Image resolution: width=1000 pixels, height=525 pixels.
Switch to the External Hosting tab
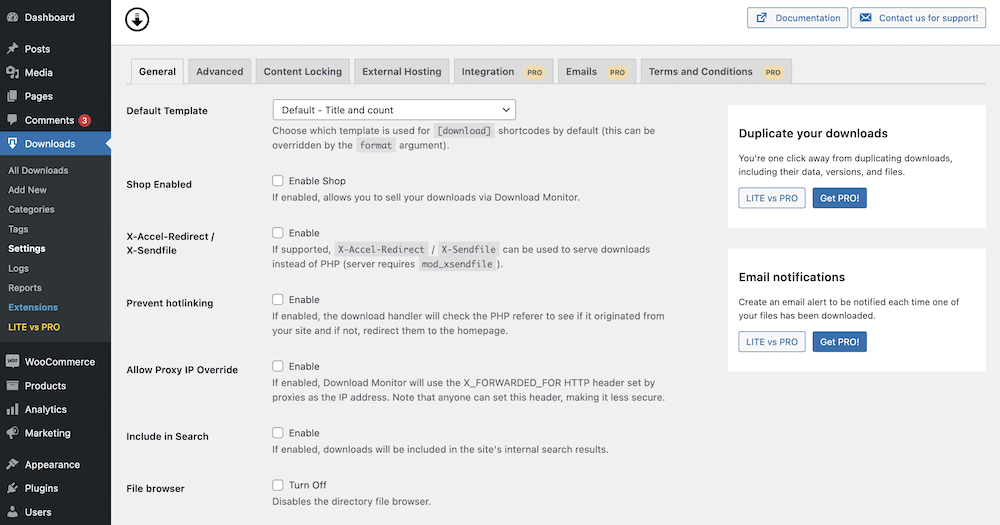tap(402, 71)
